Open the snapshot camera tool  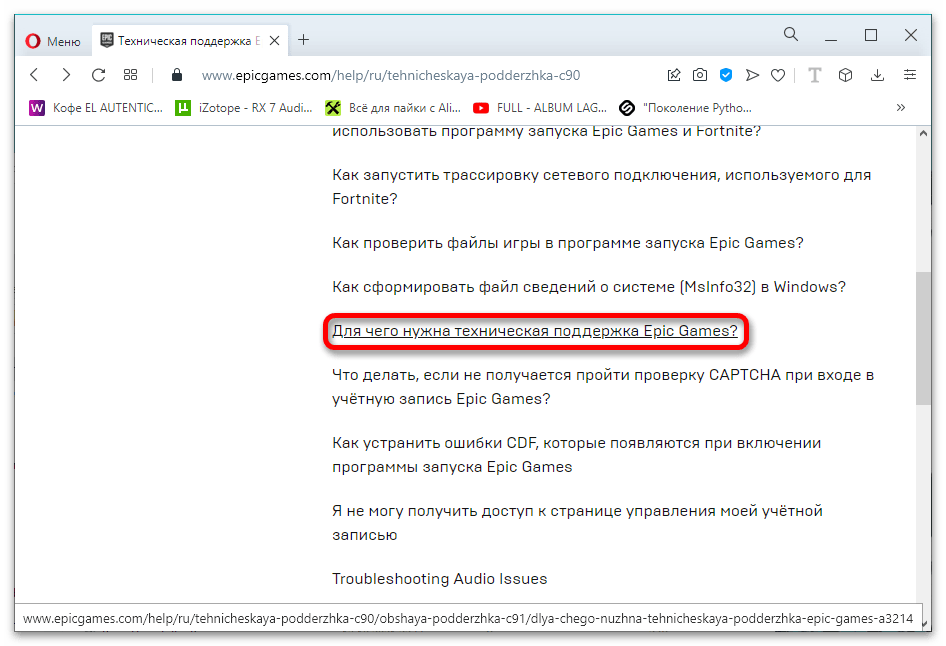click(700, 75)
